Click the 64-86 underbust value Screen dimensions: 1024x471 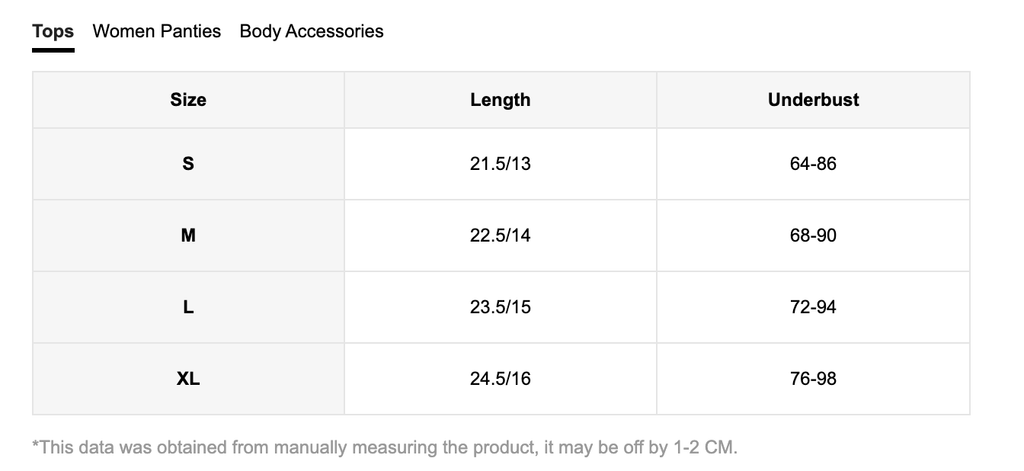813,164
